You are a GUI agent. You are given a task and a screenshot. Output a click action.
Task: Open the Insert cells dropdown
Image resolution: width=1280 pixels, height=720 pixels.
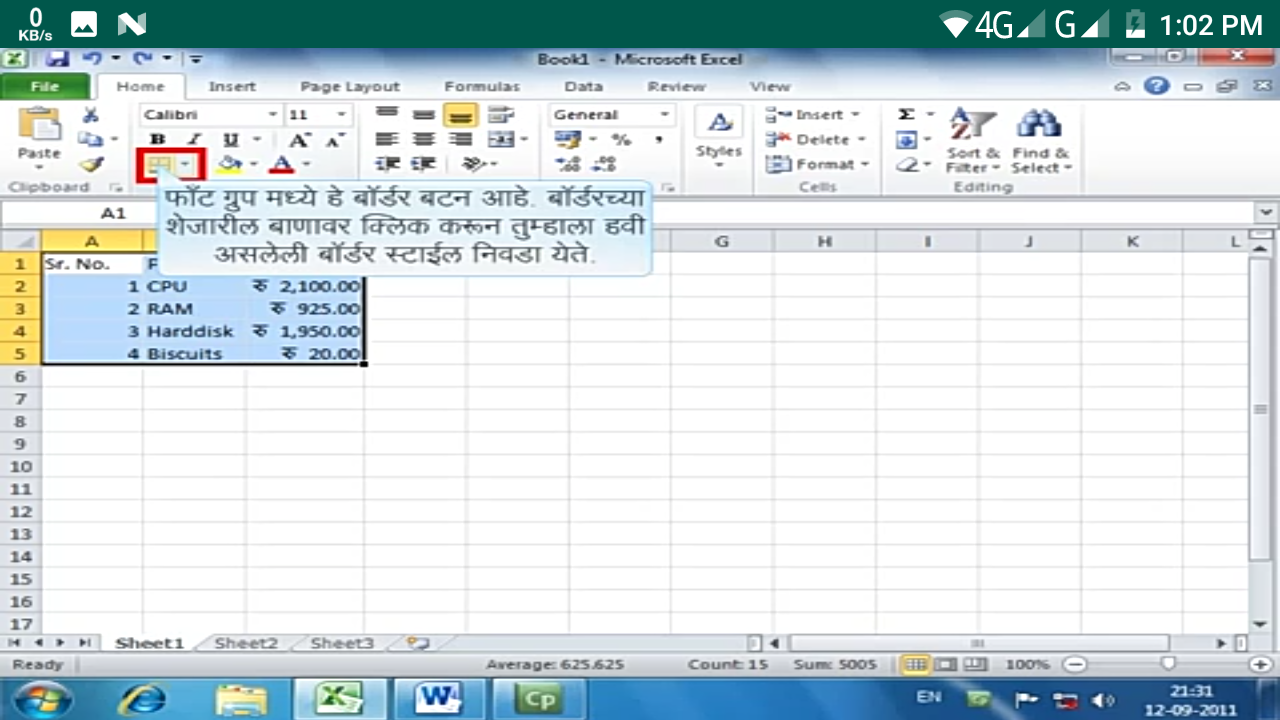[814, 114]
